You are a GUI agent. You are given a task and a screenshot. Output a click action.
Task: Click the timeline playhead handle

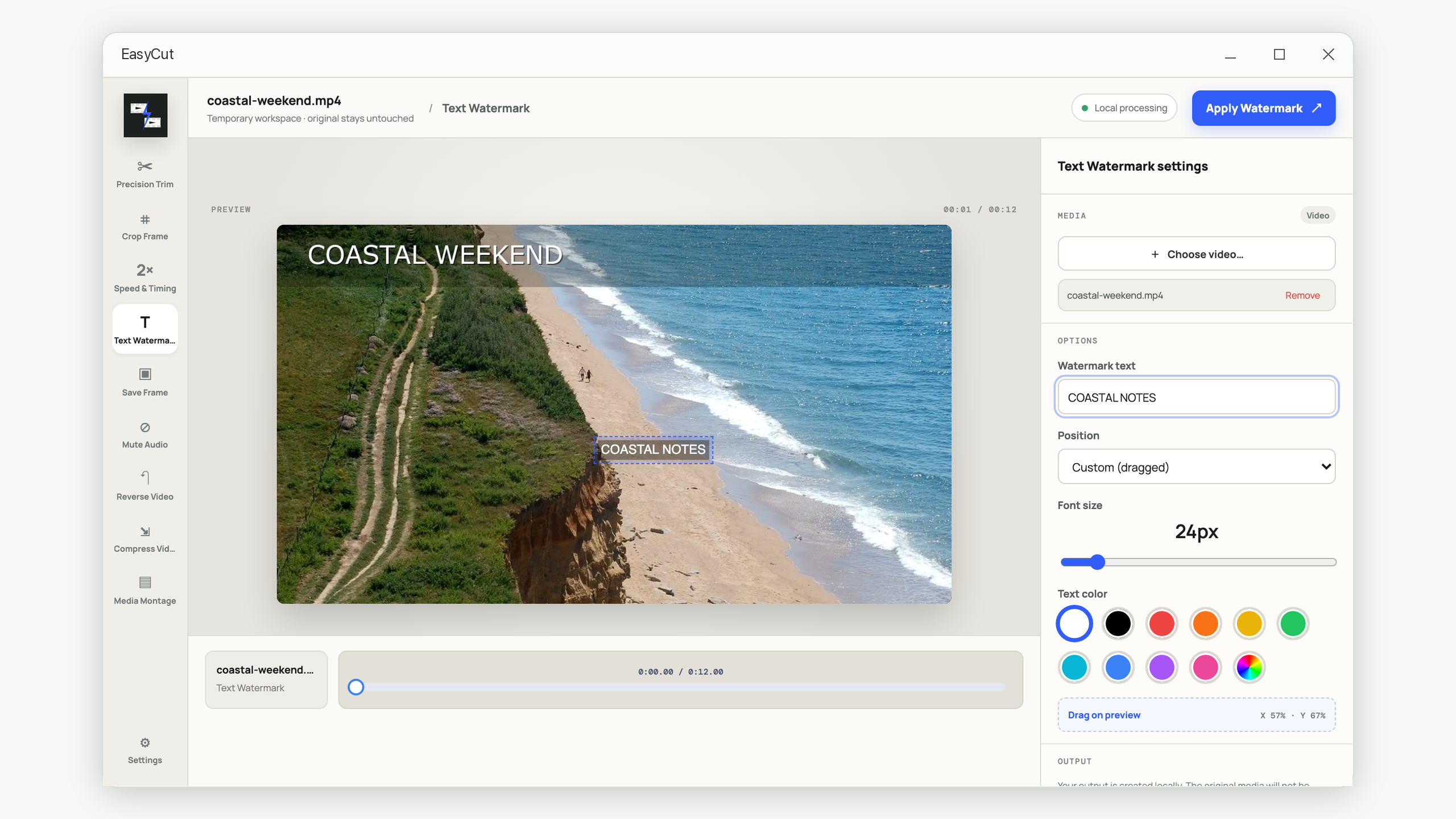(x=356, y=687)
